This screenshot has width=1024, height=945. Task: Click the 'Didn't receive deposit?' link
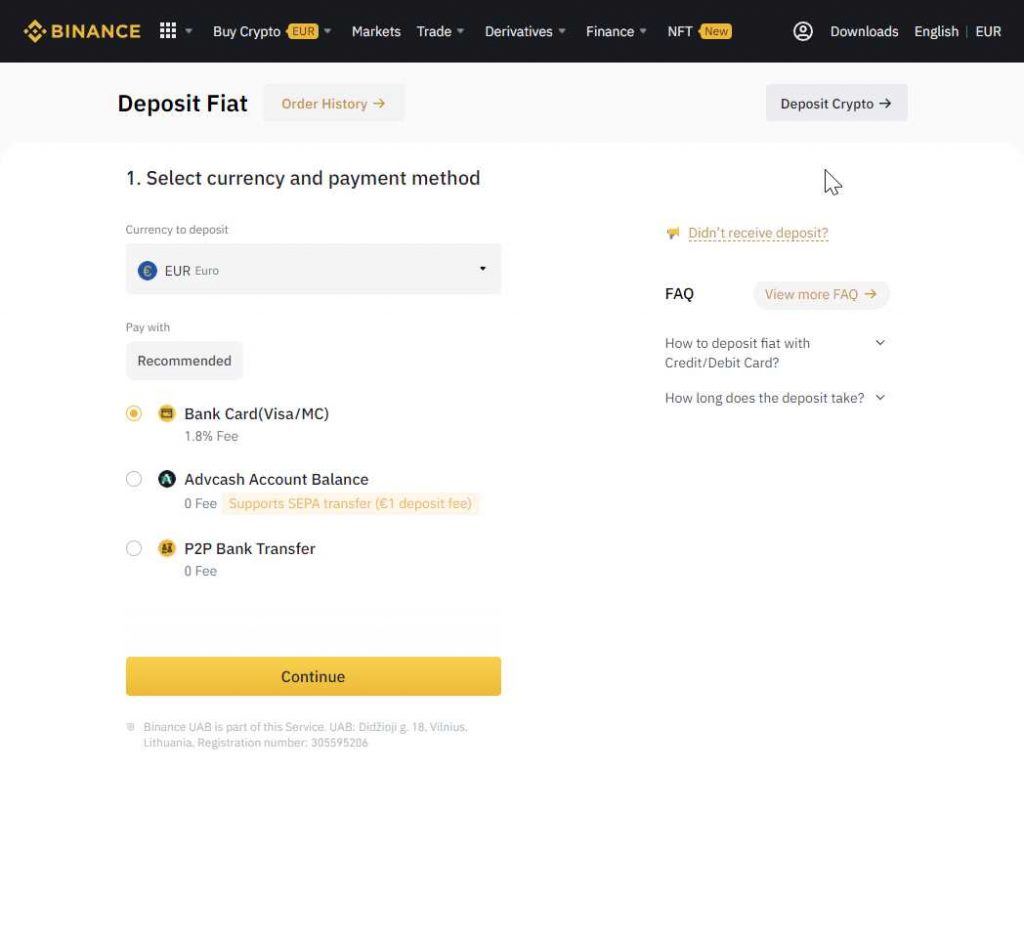[x=758, y=233]
